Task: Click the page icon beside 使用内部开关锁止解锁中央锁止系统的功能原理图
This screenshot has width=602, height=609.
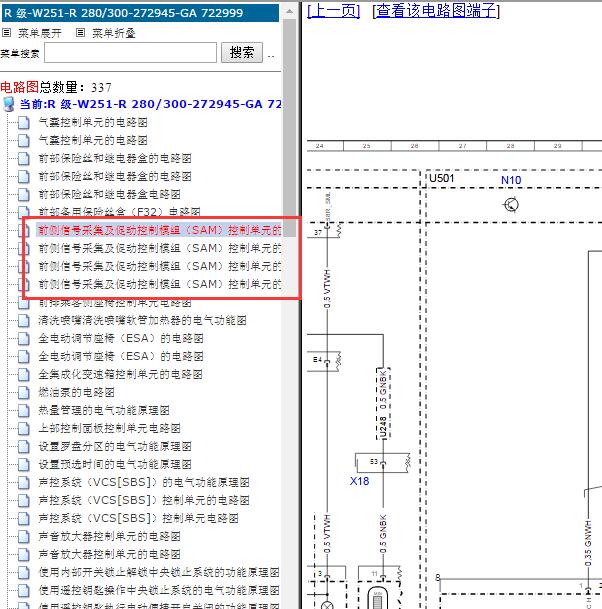Action: click(x=24, y=572)
